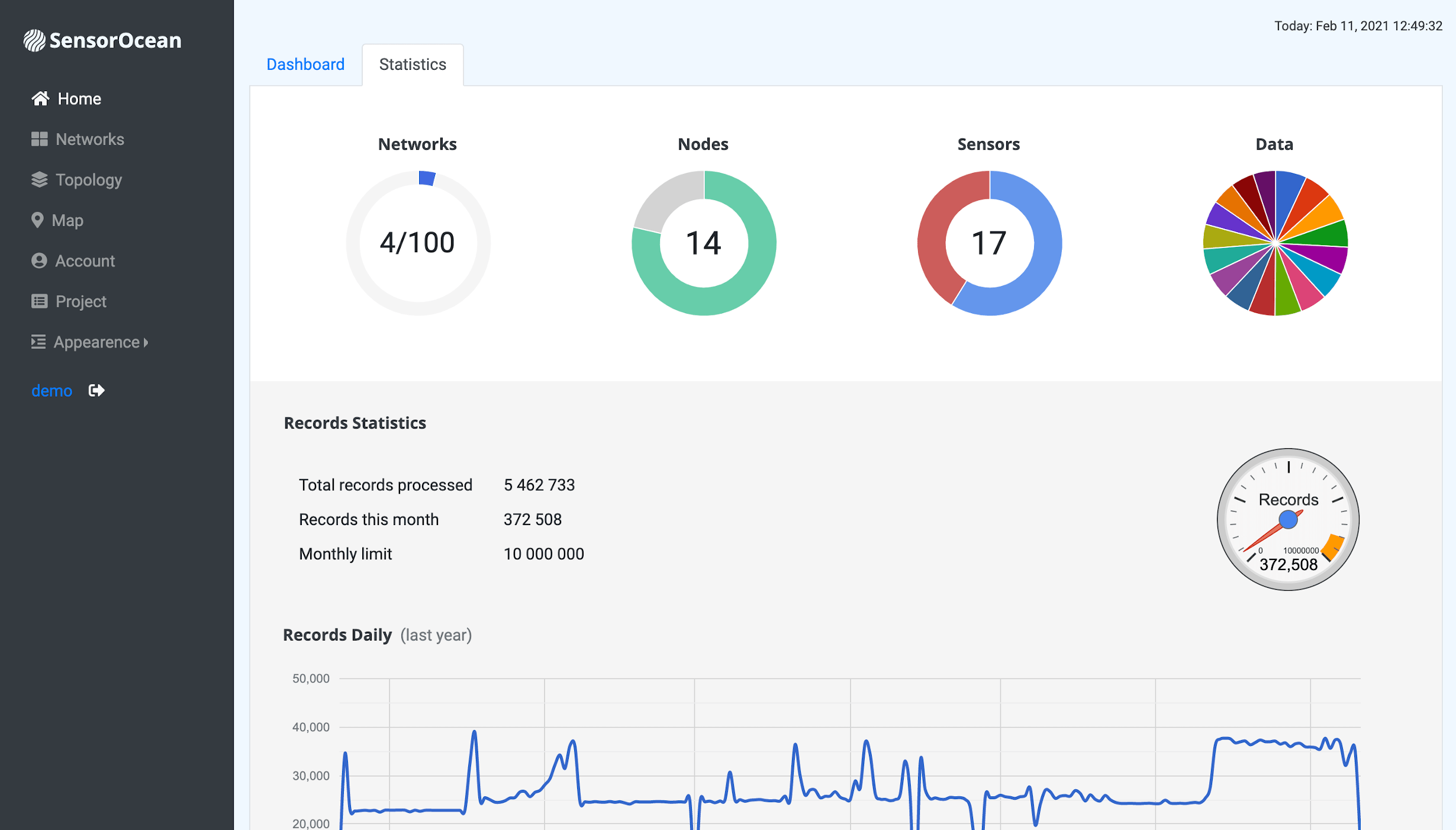The image size is (1456, 830).
Task: Click the 40,000 axis label
Action: (x=311, y=727)
